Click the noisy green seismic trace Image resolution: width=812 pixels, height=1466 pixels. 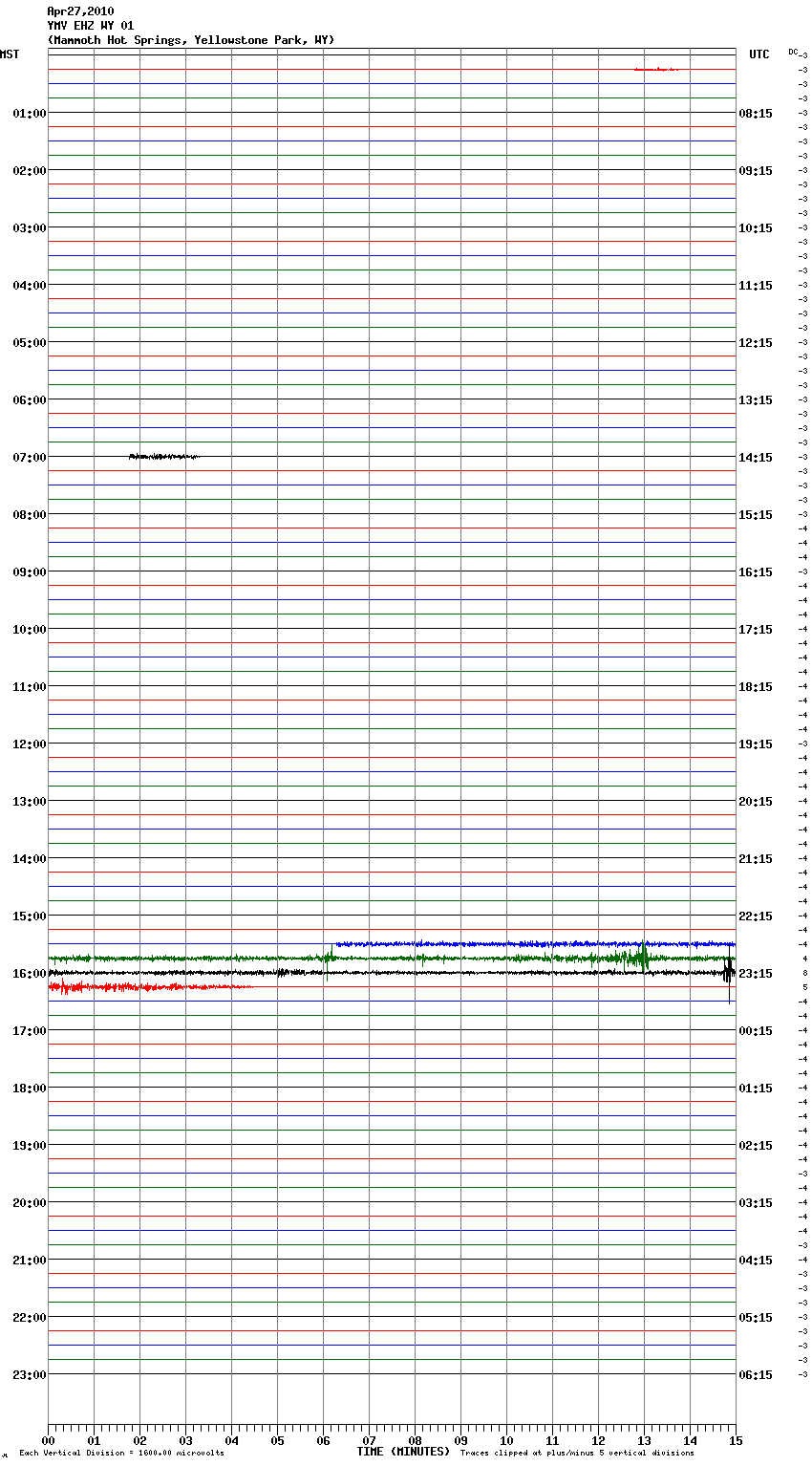point(392,958)
